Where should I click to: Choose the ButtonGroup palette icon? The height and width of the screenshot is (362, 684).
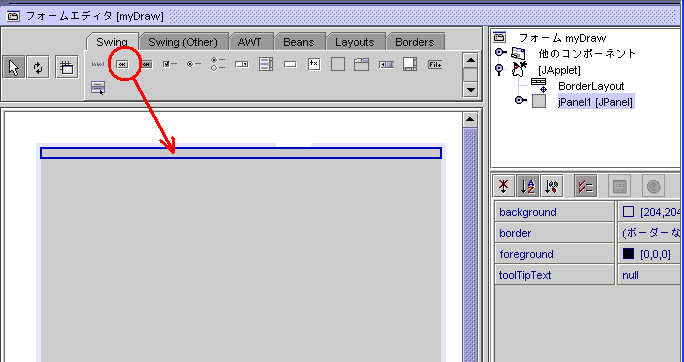pos(218,64)
